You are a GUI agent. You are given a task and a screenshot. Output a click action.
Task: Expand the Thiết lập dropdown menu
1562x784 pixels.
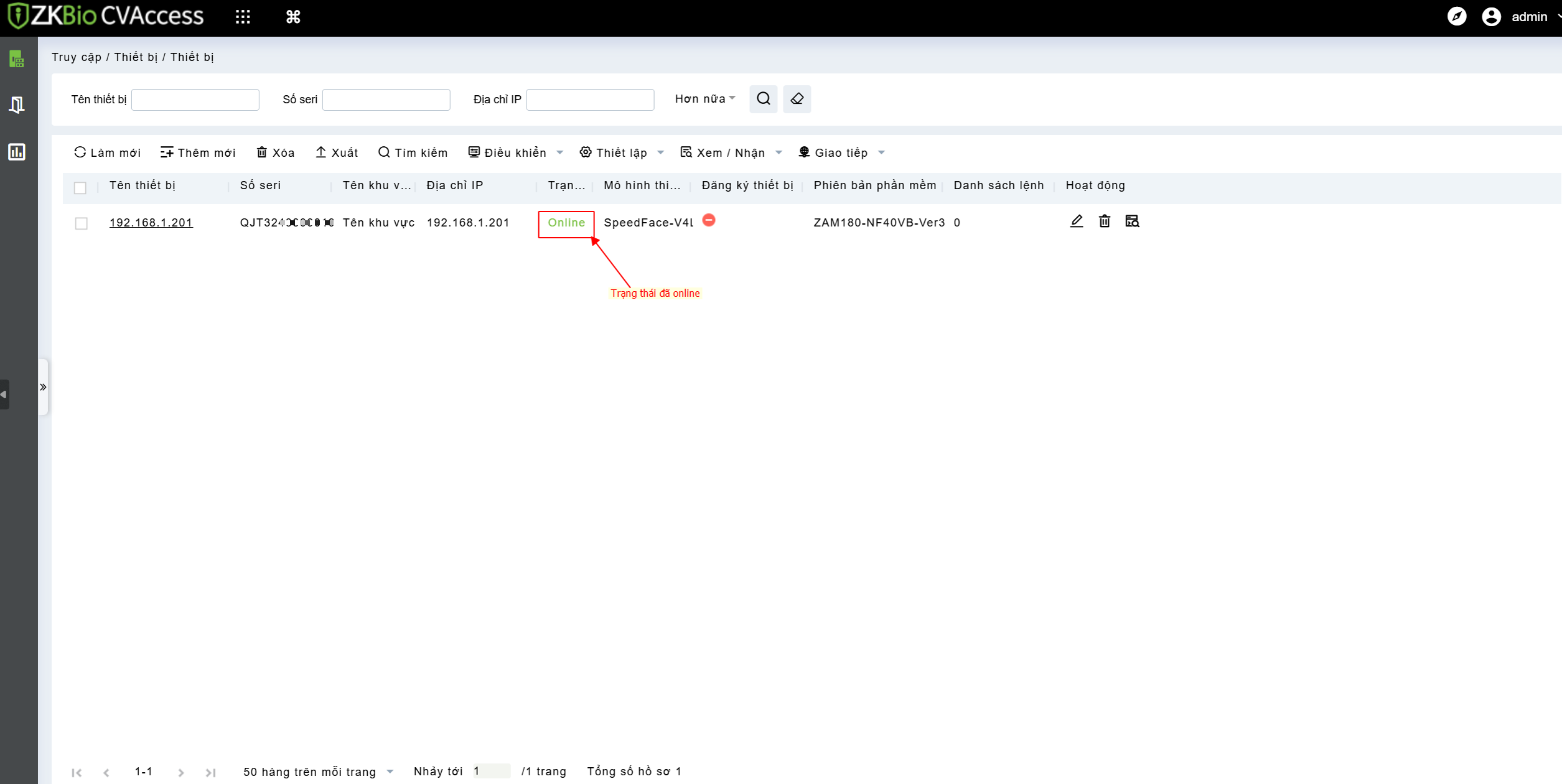coord(622,153)
